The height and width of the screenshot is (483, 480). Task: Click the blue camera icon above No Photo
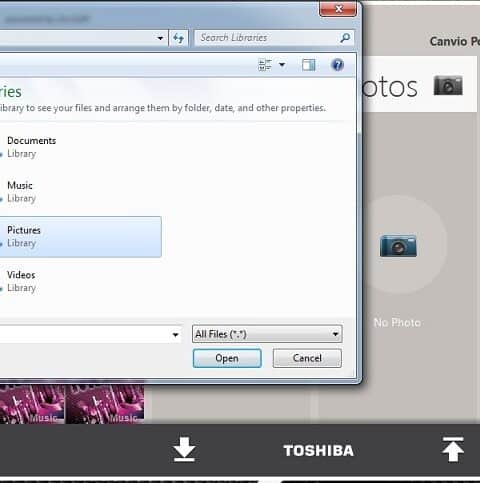coord(398,246)
